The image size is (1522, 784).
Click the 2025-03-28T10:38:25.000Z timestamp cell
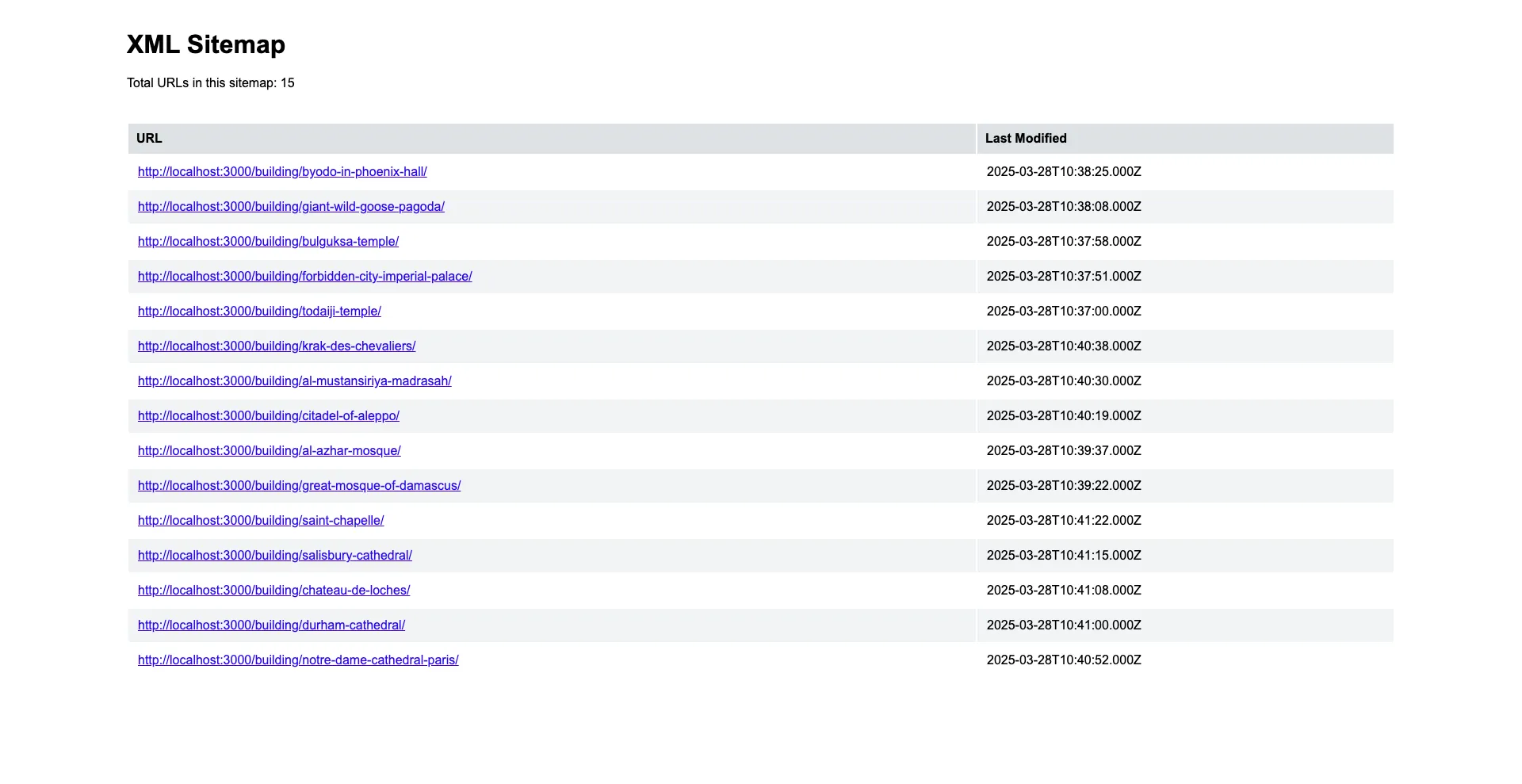[1064, 172]
